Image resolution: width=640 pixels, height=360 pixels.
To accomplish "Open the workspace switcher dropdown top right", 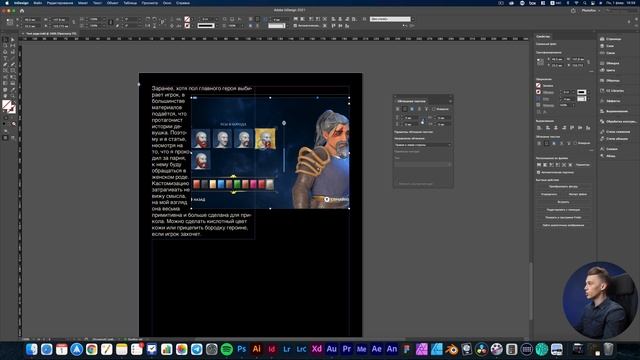I will click(591, 11).
